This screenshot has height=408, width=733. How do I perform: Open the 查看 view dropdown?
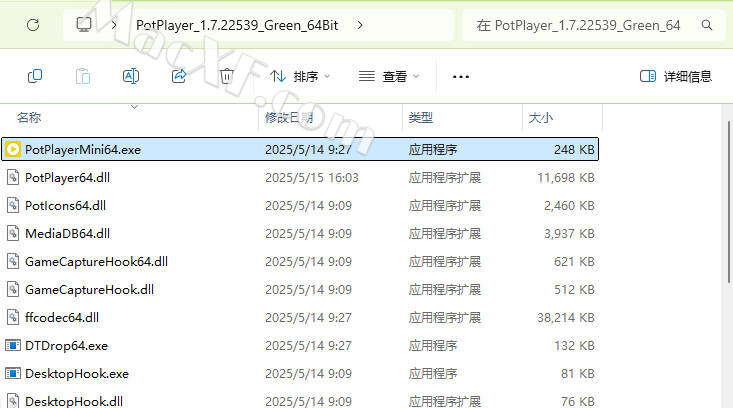pyautogui.click(x=389, y=76)
